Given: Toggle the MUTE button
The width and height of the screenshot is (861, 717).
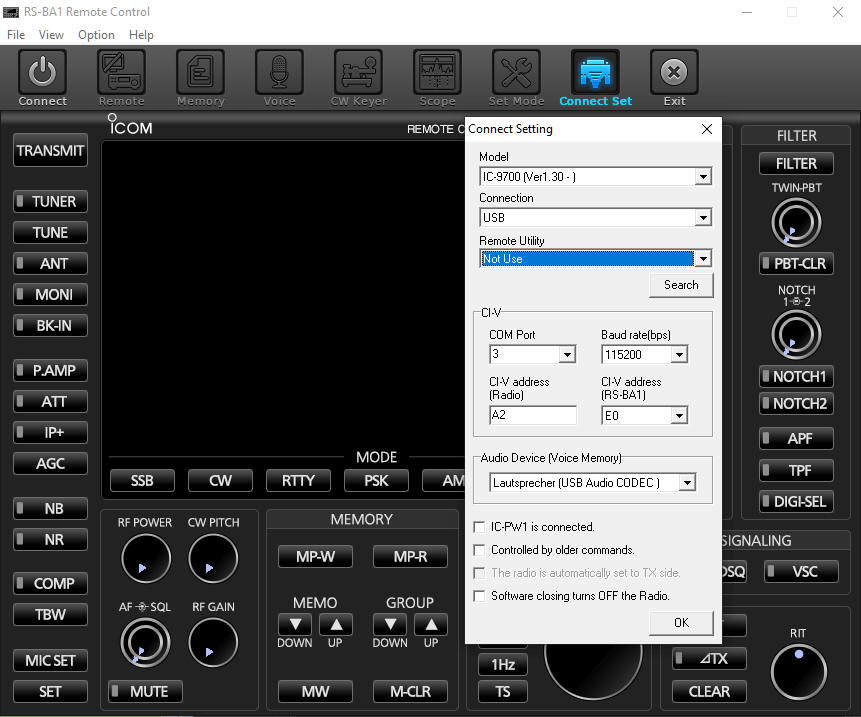Looking at the screenshot, I should (146, 691).
